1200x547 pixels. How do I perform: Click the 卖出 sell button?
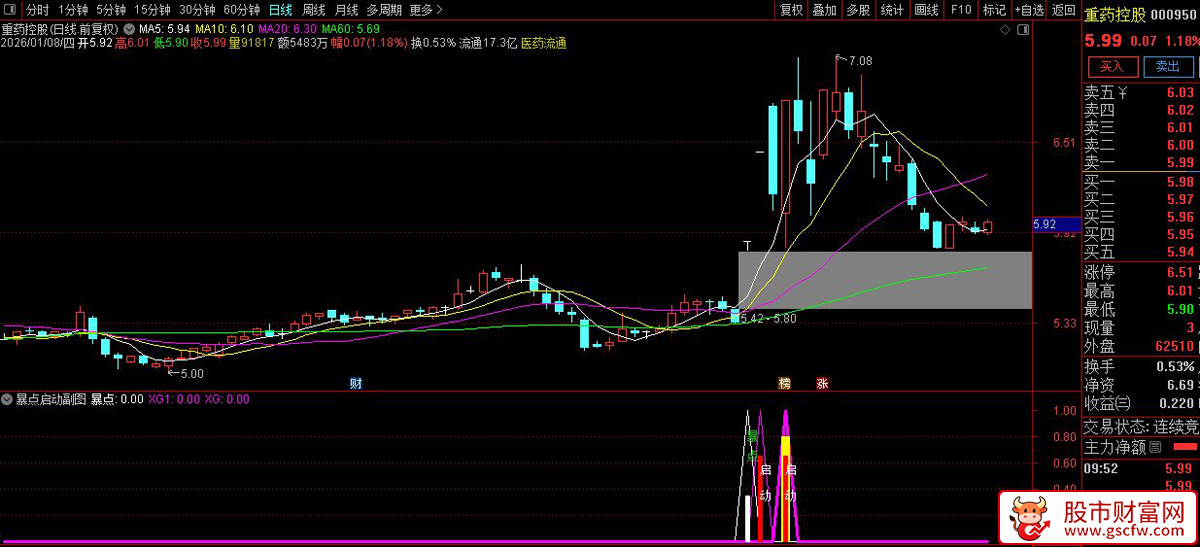click(1167, 67)
